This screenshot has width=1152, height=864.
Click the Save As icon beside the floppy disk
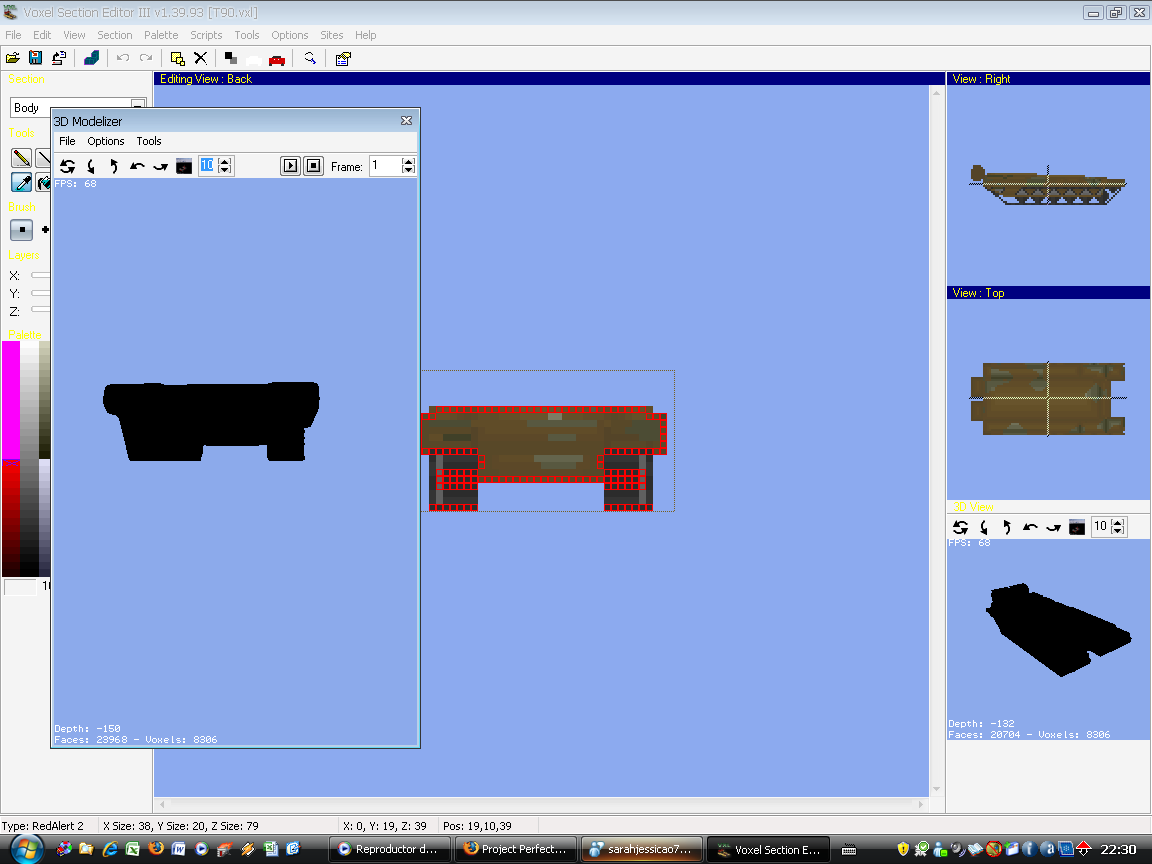coord(59,58)
